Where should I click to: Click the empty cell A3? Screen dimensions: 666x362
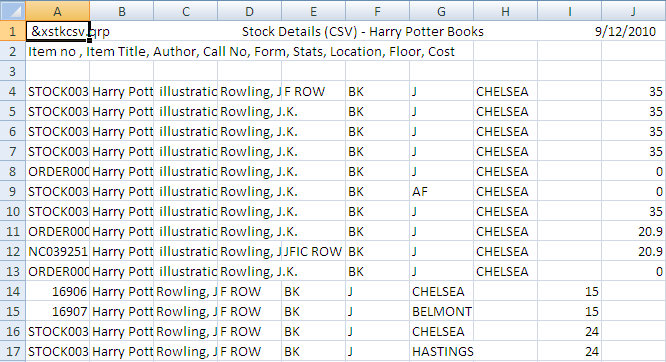(x=58, y=71)
